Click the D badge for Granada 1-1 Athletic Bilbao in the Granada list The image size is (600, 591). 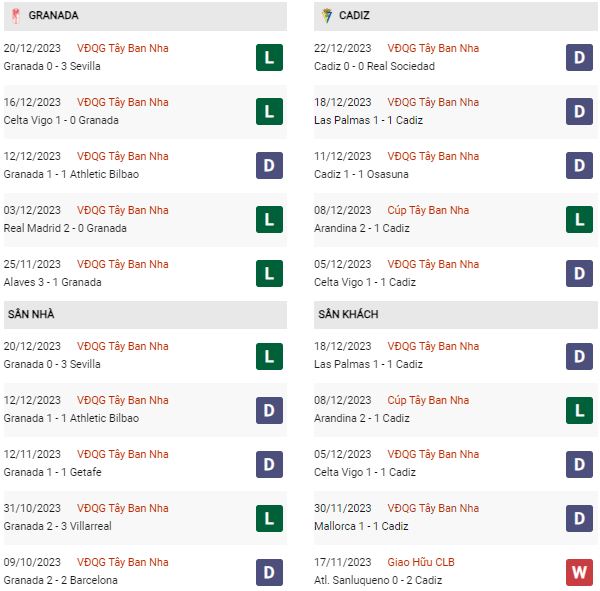(269, 165)
